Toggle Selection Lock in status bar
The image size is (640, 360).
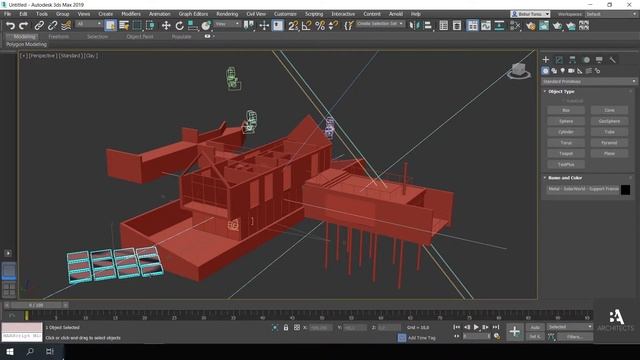pos(286,327)
